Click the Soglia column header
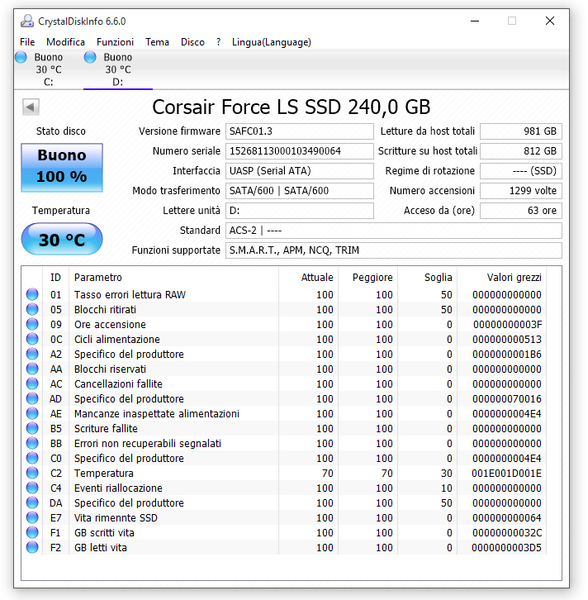Viewport: 588px width, 600px height. tap(427, 277)
